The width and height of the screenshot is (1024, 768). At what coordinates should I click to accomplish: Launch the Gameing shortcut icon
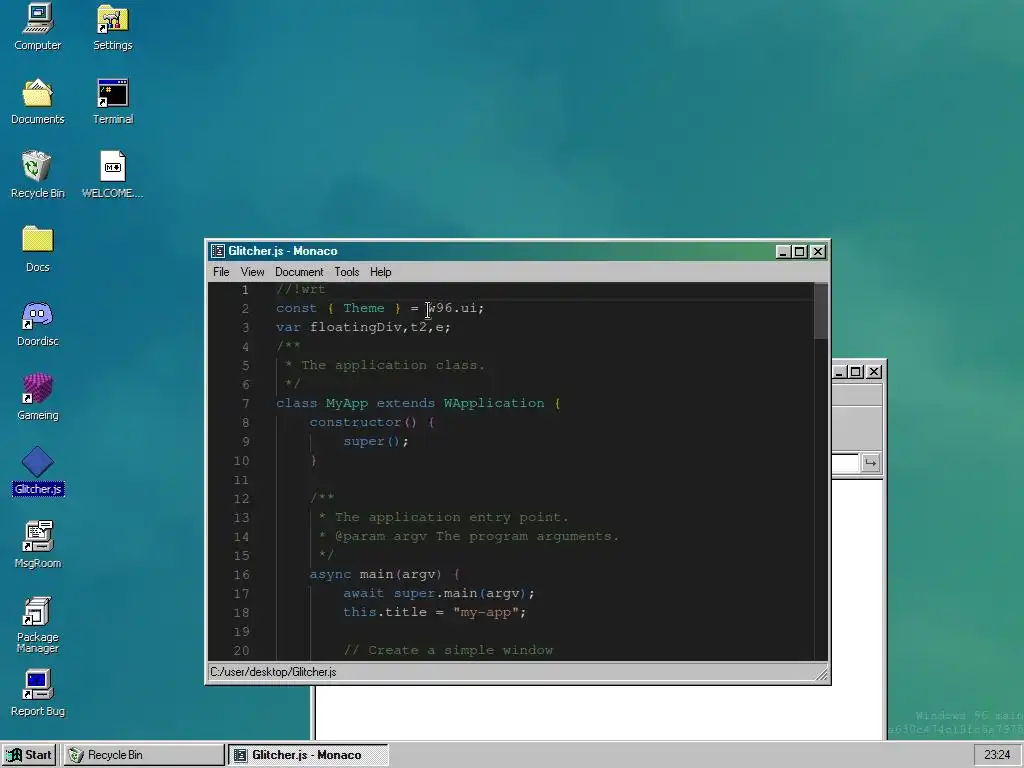37,396
